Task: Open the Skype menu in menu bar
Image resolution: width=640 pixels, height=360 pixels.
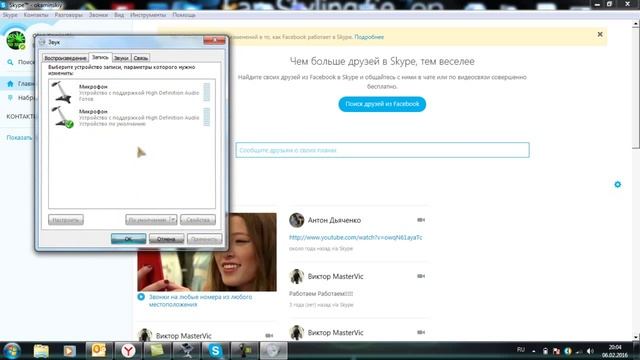Action: pos(10,15)
